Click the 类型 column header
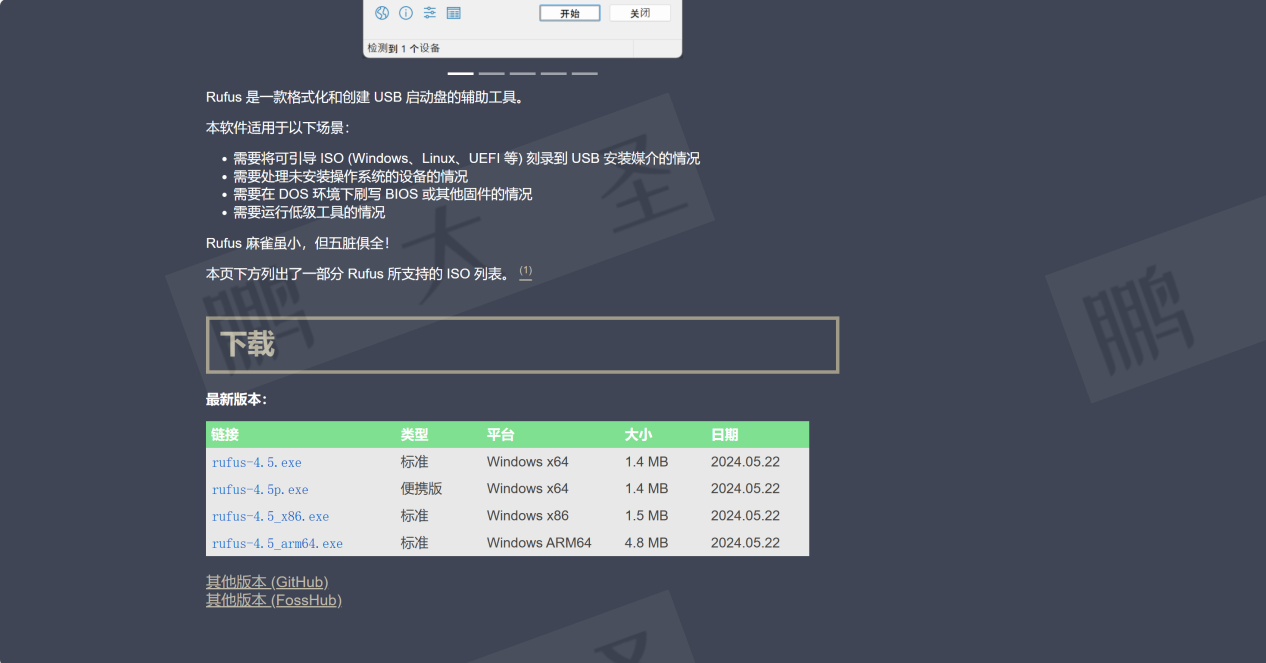Viewport: 1266px width, 663px height. [415, 435]
